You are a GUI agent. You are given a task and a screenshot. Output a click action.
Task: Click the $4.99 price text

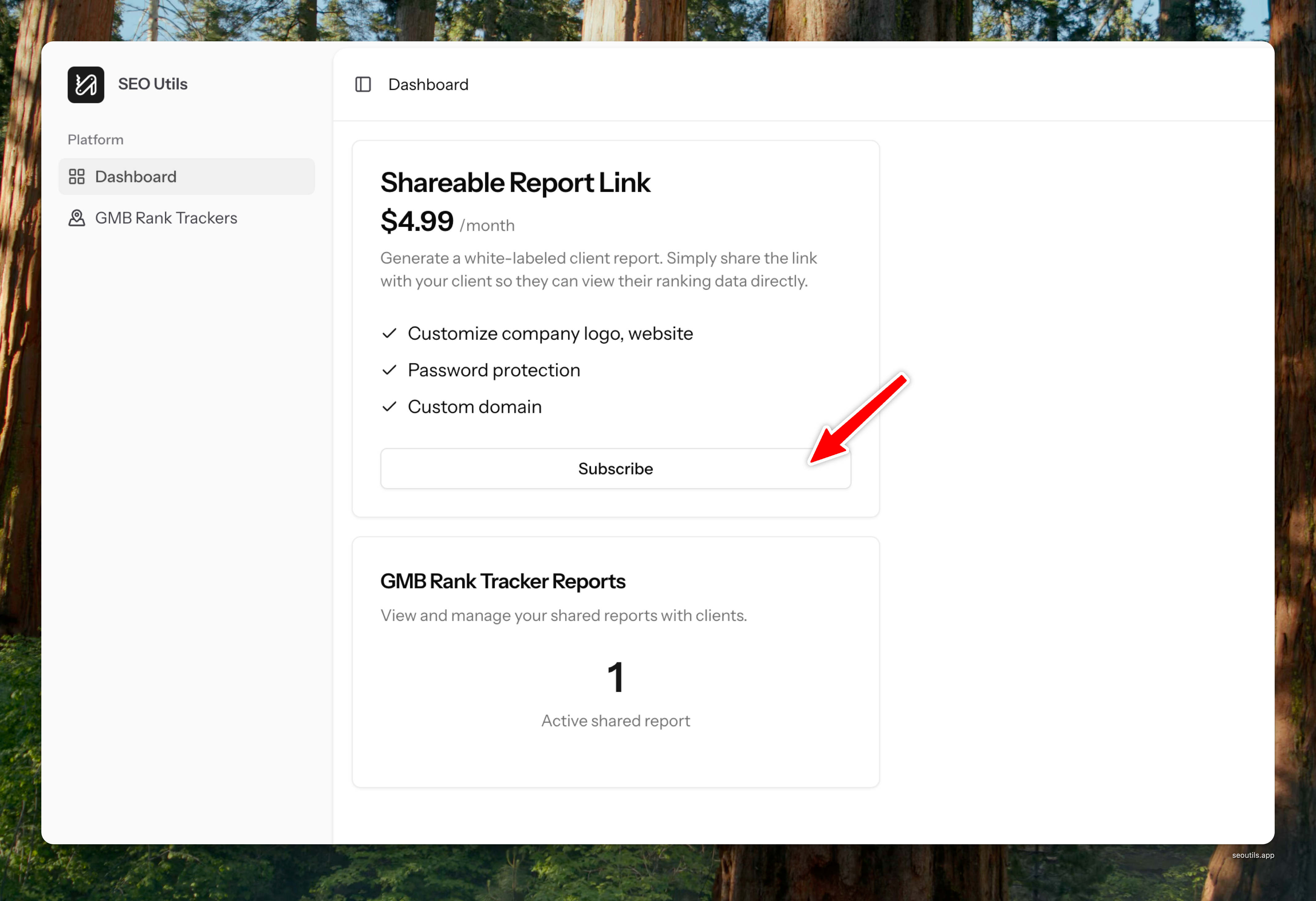(417, 221)
